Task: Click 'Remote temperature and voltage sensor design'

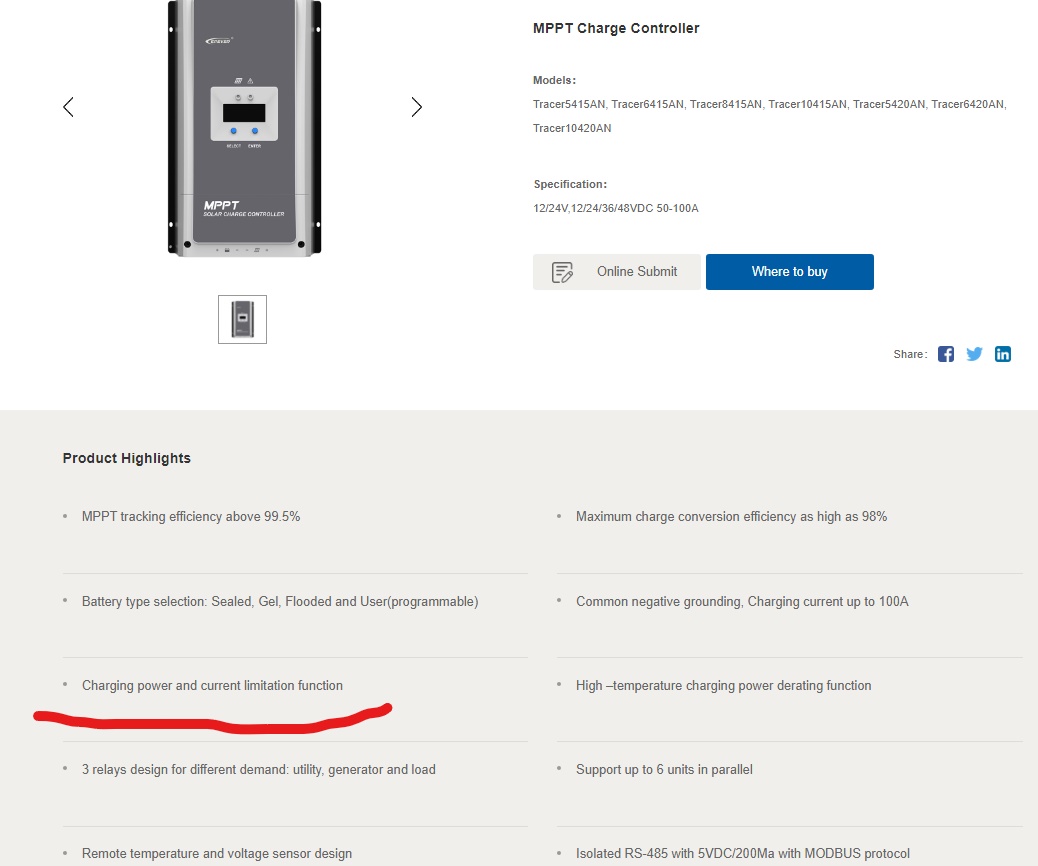Action: tap(217, 853)
